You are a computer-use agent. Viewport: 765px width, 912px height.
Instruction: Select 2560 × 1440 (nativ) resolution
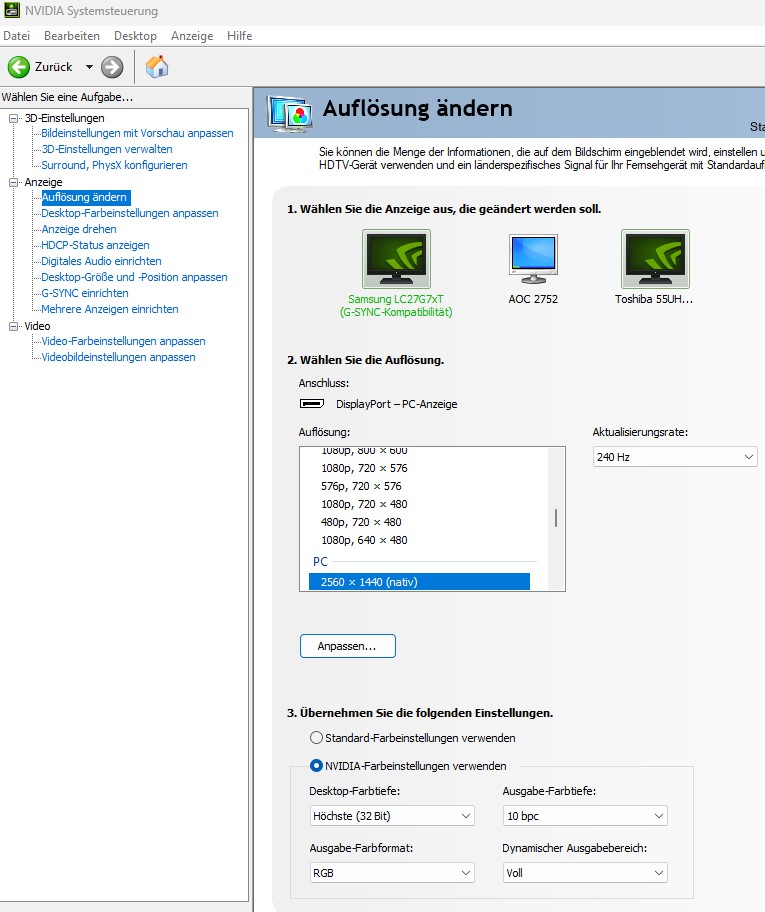419,582
